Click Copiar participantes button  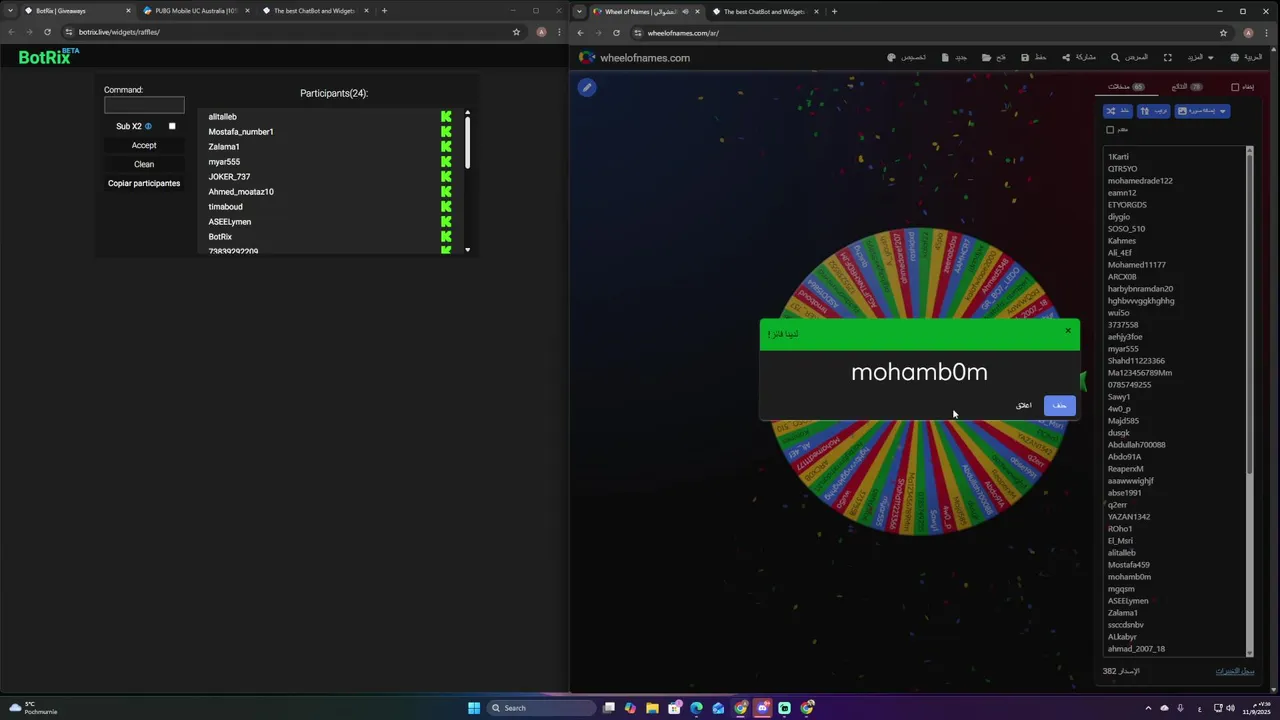click(144, 183)
